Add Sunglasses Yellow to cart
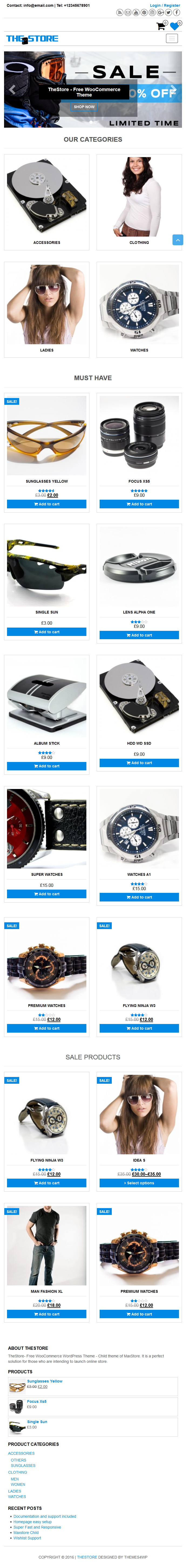The width and height of the screenshot is (186, 1568). 47,504
